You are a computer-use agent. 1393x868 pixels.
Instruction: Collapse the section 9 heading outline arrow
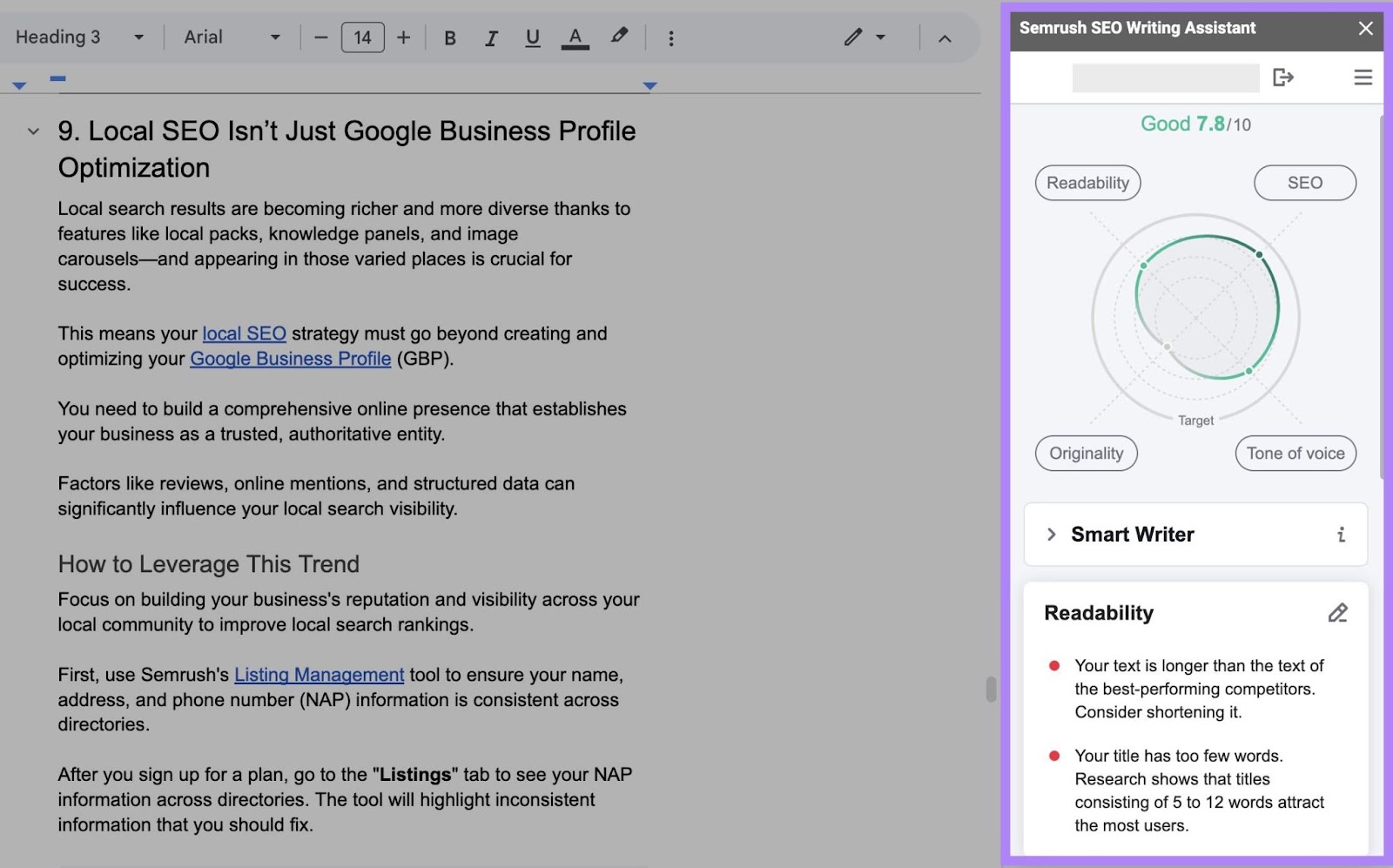[32, 131]
